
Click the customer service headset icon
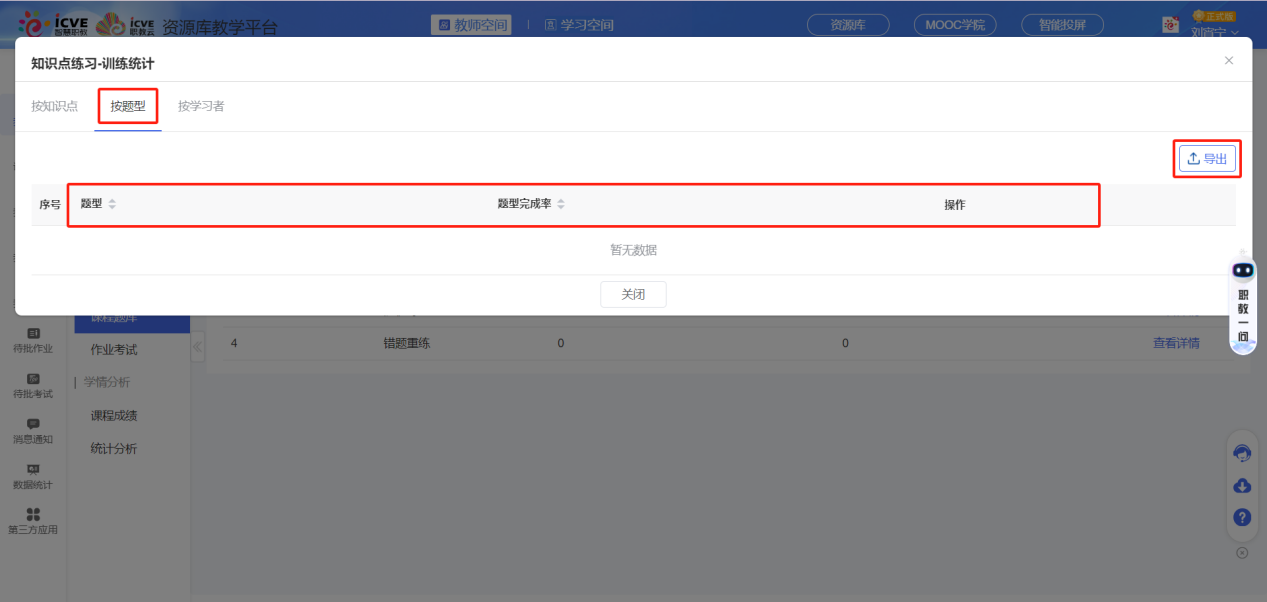coord(1242,454)
